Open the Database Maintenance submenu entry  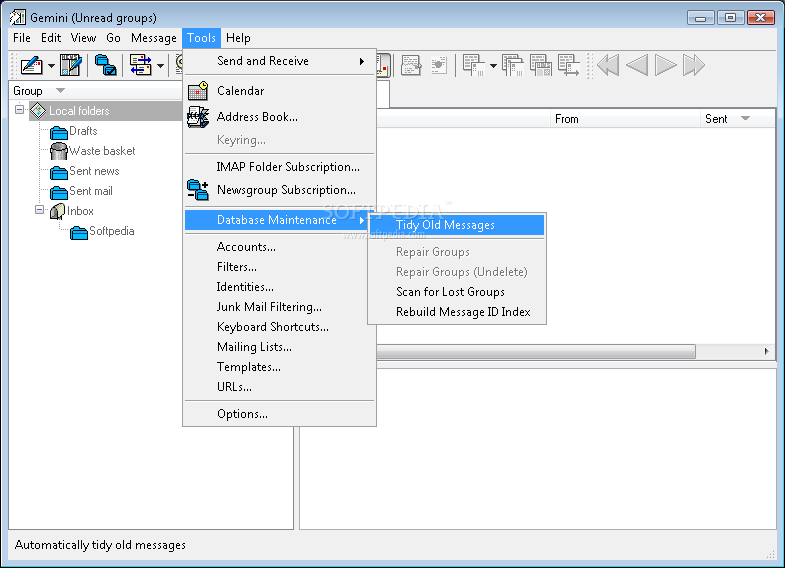[277, 220]
